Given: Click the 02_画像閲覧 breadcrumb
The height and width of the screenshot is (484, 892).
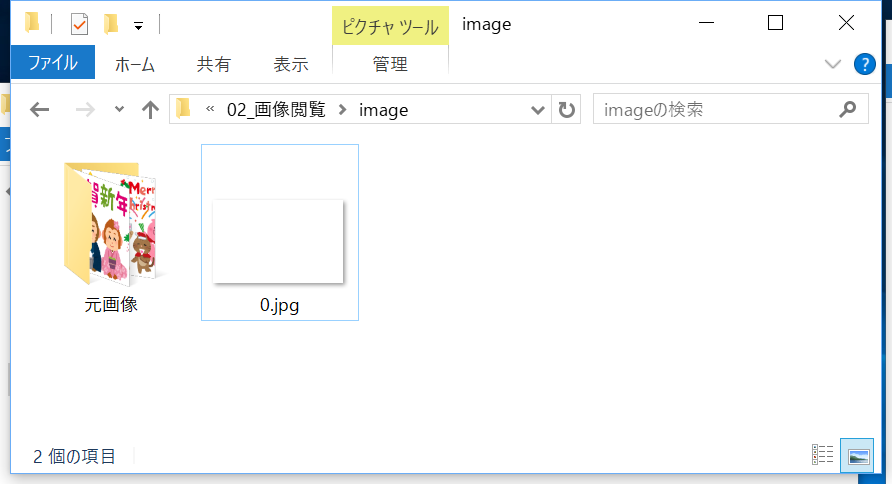Looking at the screenshot, I should pyautogui.click(x=276, y=110).
